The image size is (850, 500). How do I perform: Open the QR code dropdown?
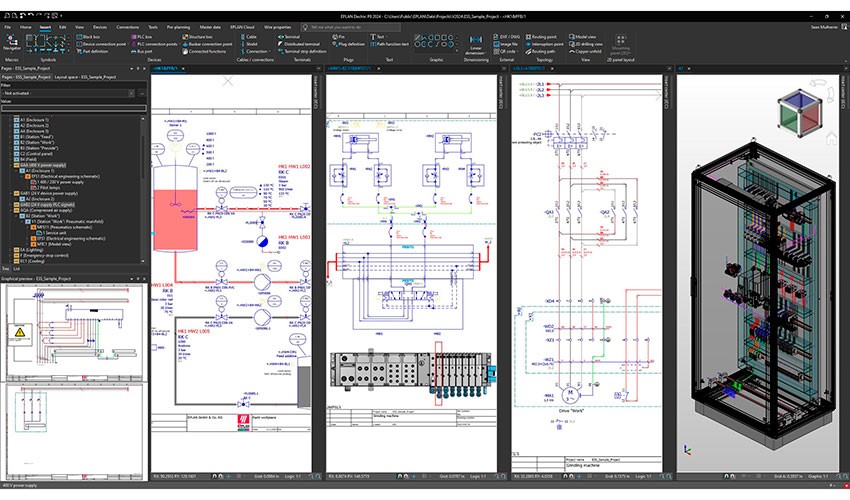click(520, 52)
